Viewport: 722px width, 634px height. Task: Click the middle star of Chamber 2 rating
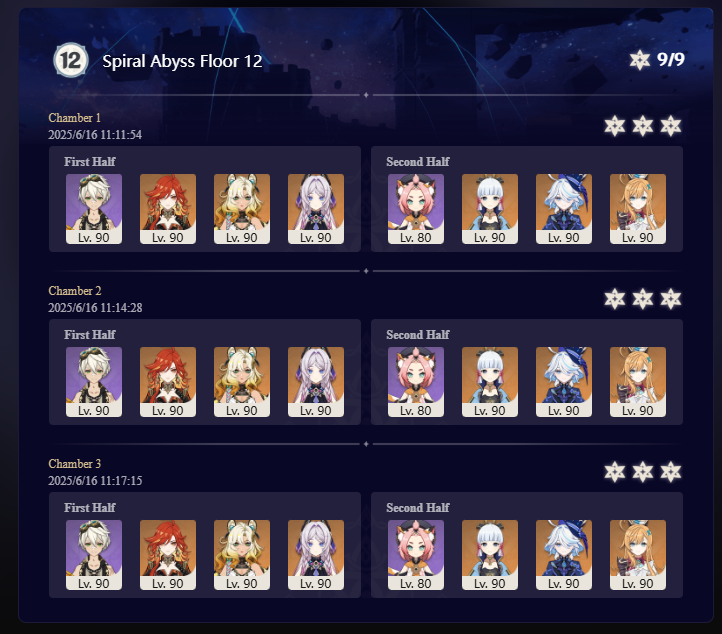point(642,299)
